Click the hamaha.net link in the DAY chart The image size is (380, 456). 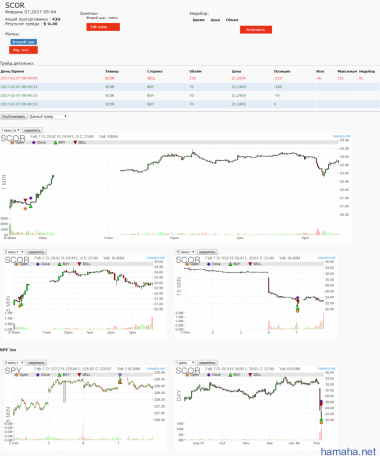pos(326,368)
